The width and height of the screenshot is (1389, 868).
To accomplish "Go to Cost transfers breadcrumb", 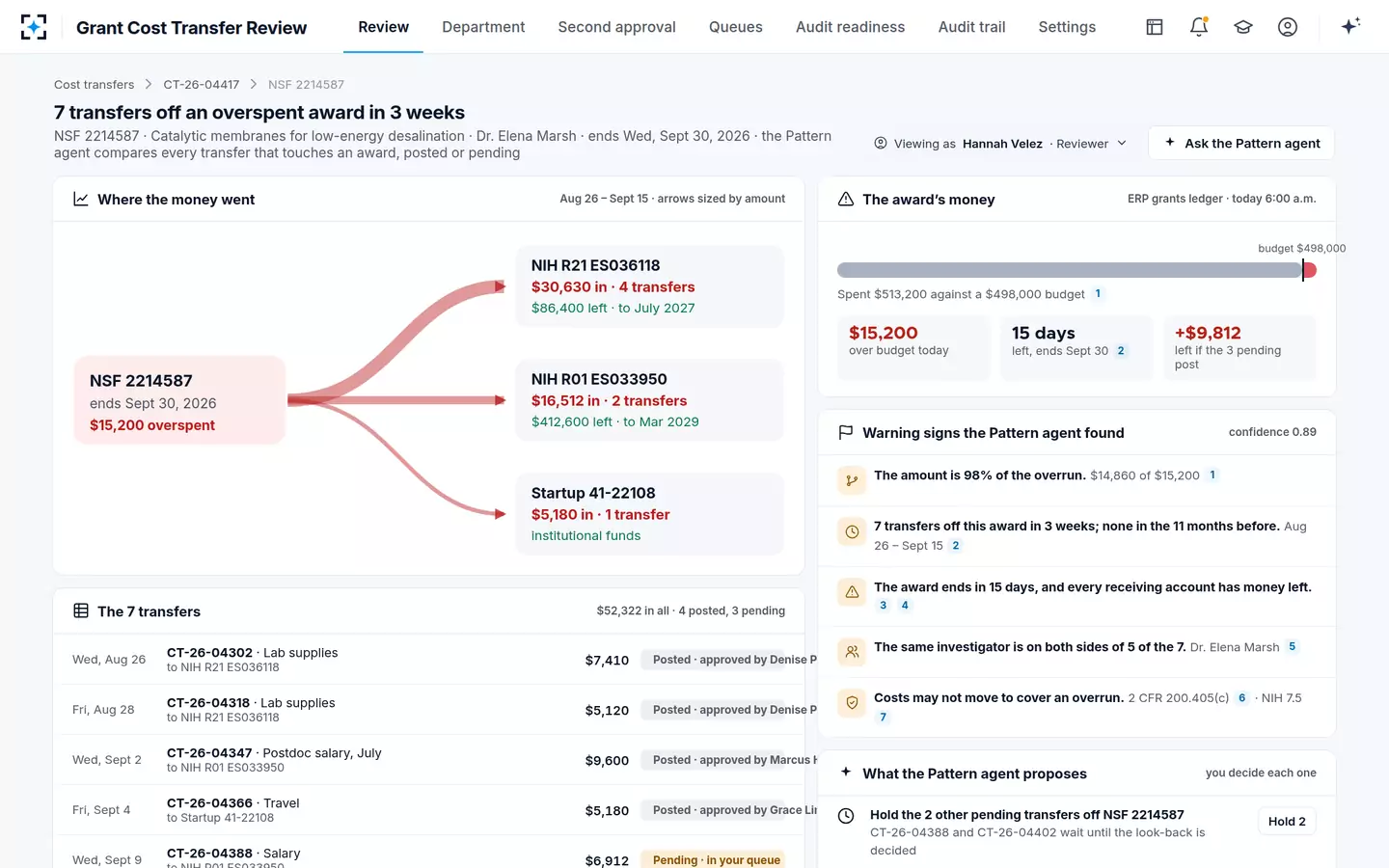I will tap(95, 85).
